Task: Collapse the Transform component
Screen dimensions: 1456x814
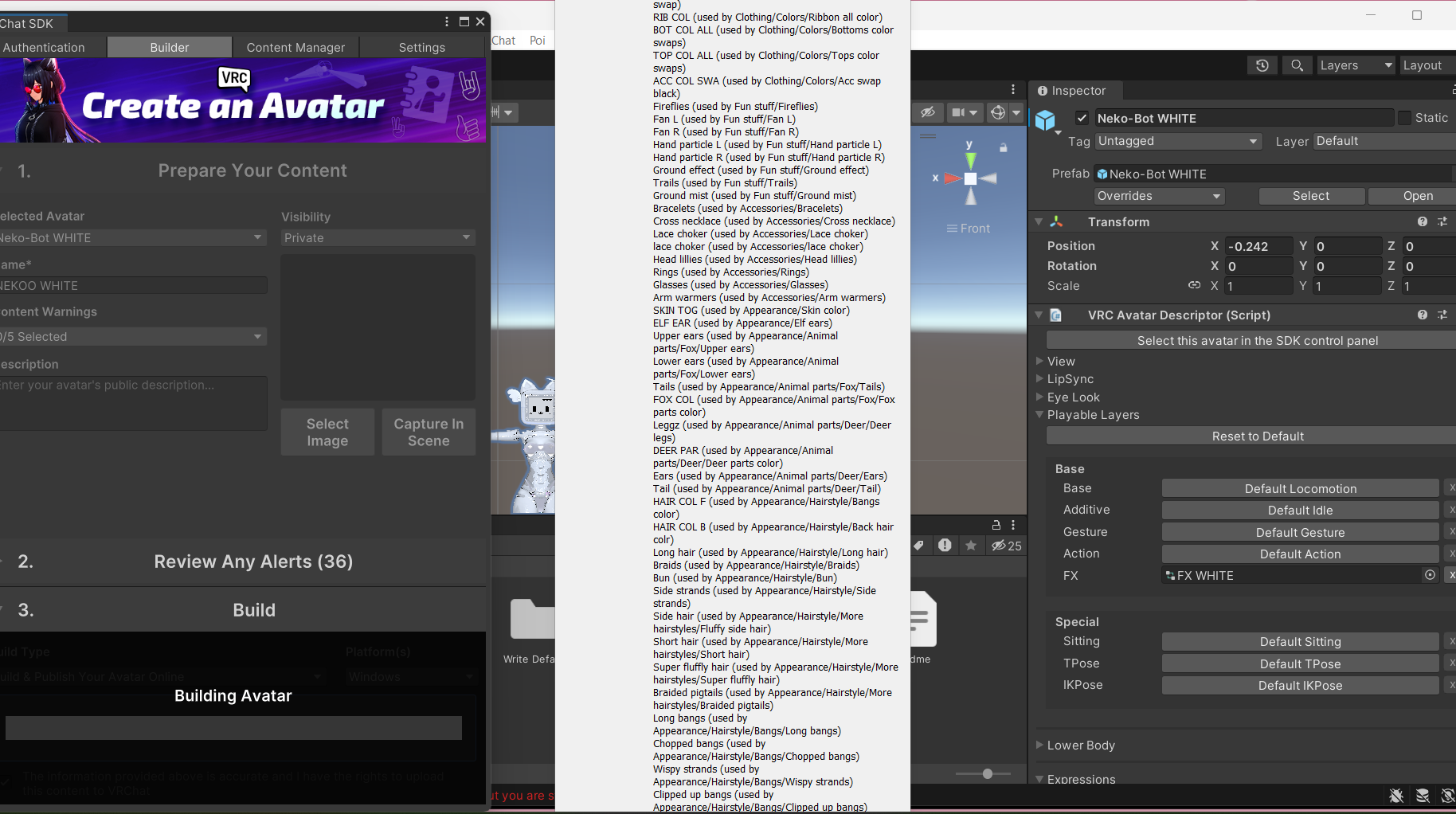Action: (x=1039, y=222)
